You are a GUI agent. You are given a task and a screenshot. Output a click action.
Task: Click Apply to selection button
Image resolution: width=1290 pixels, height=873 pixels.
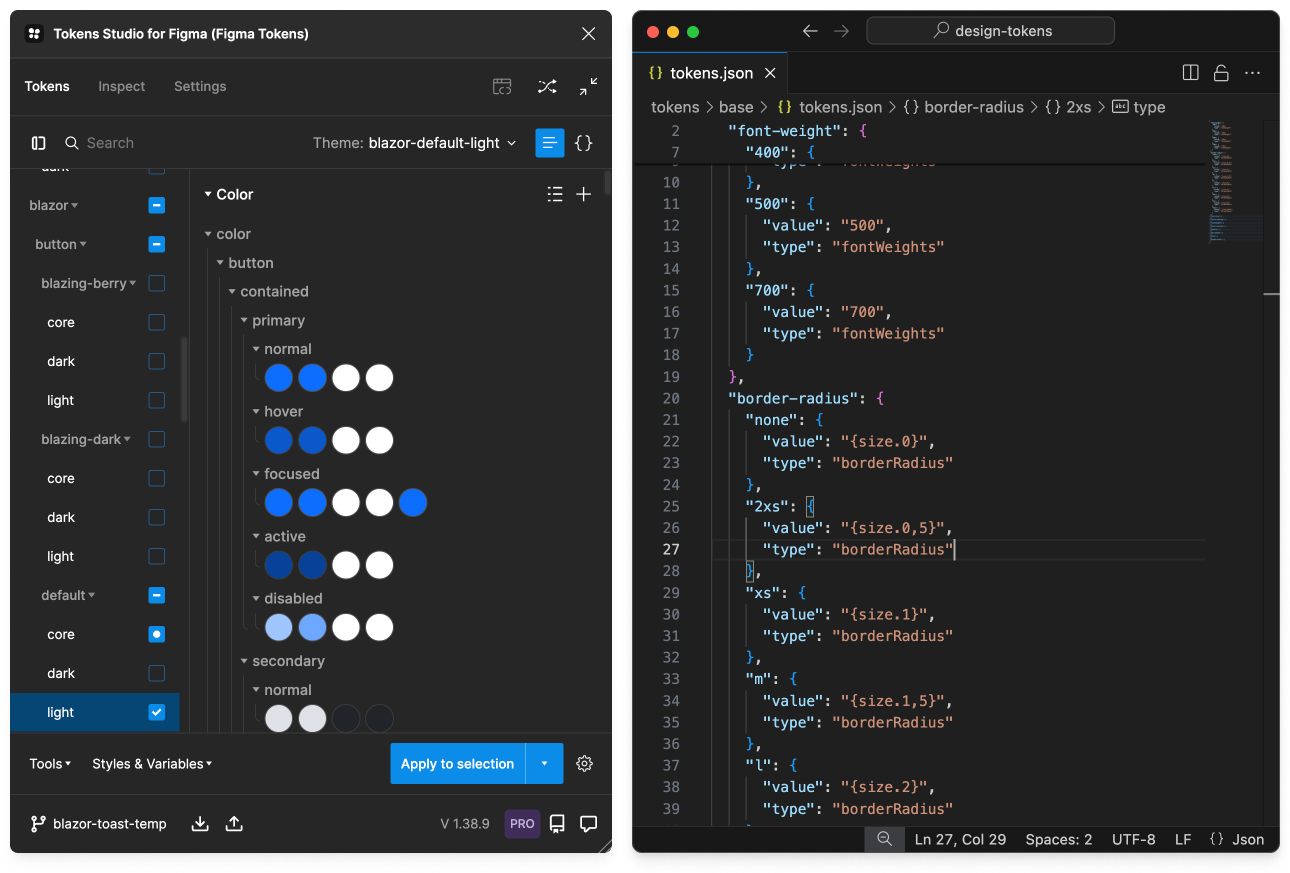tap(458, 764)
